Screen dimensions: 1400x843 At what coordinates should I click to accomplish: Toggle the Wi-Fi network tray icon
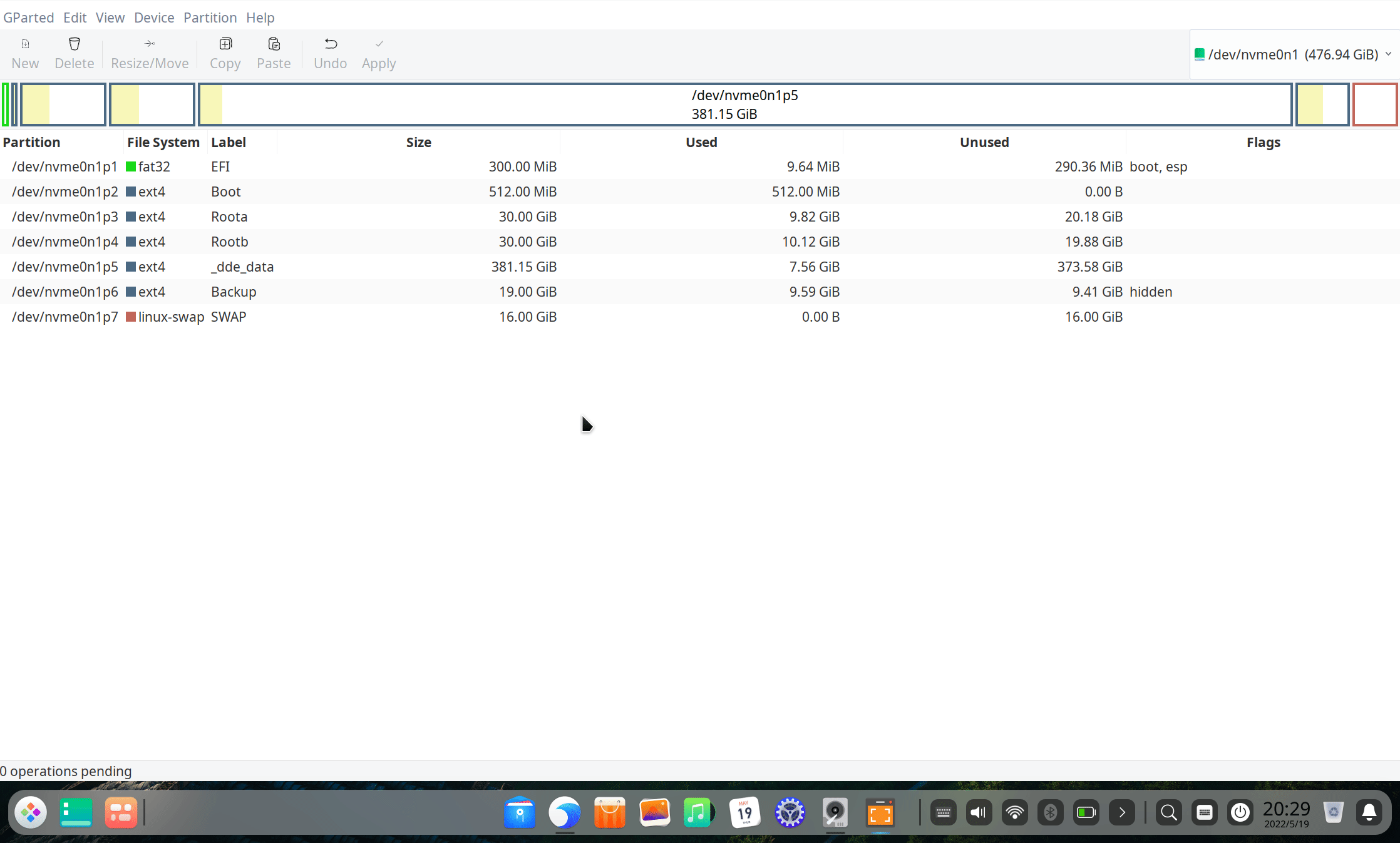click(x=1014, y=813)
